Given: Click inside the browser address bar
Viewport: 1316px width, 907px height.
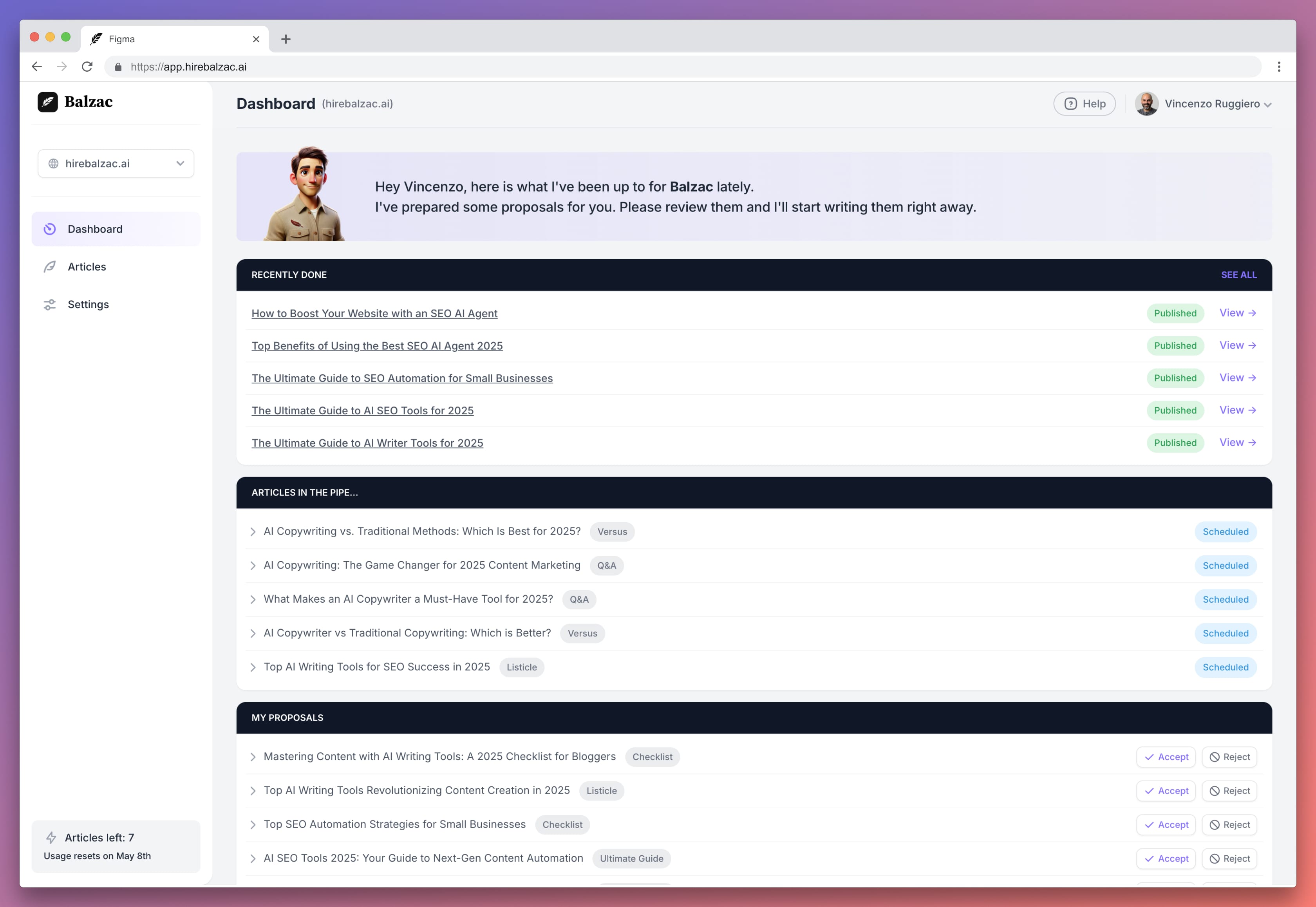Looking at the screenshot, I should [x=398, y=67].
